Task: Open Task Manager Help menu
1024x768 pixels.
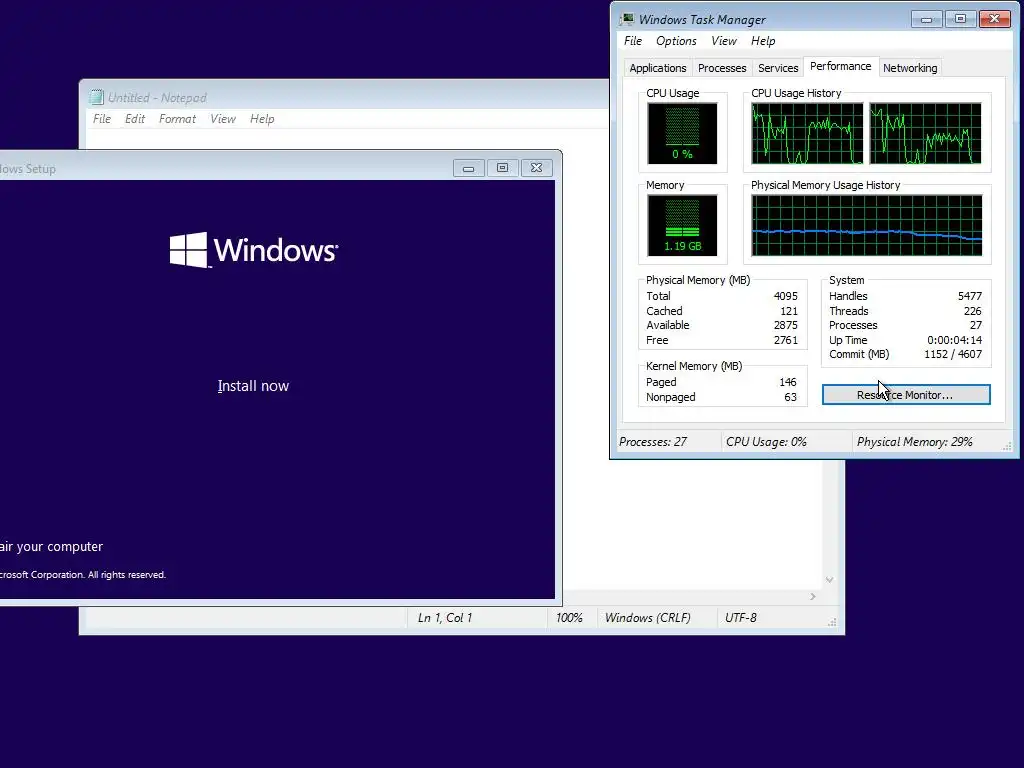Action: point(763,40)
